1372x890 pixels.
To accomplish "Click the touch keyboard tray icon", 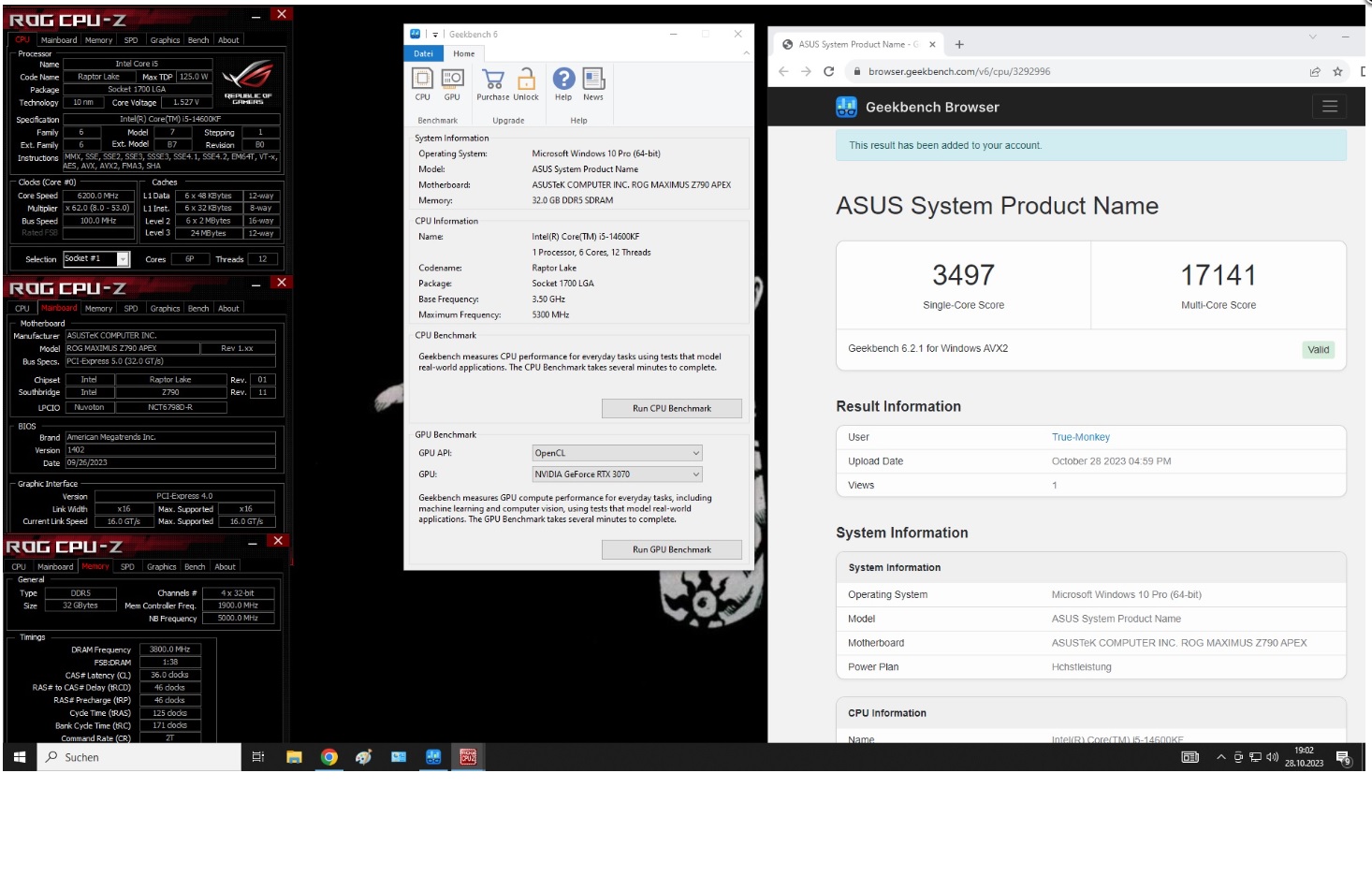I will (x=1190, y=757).
